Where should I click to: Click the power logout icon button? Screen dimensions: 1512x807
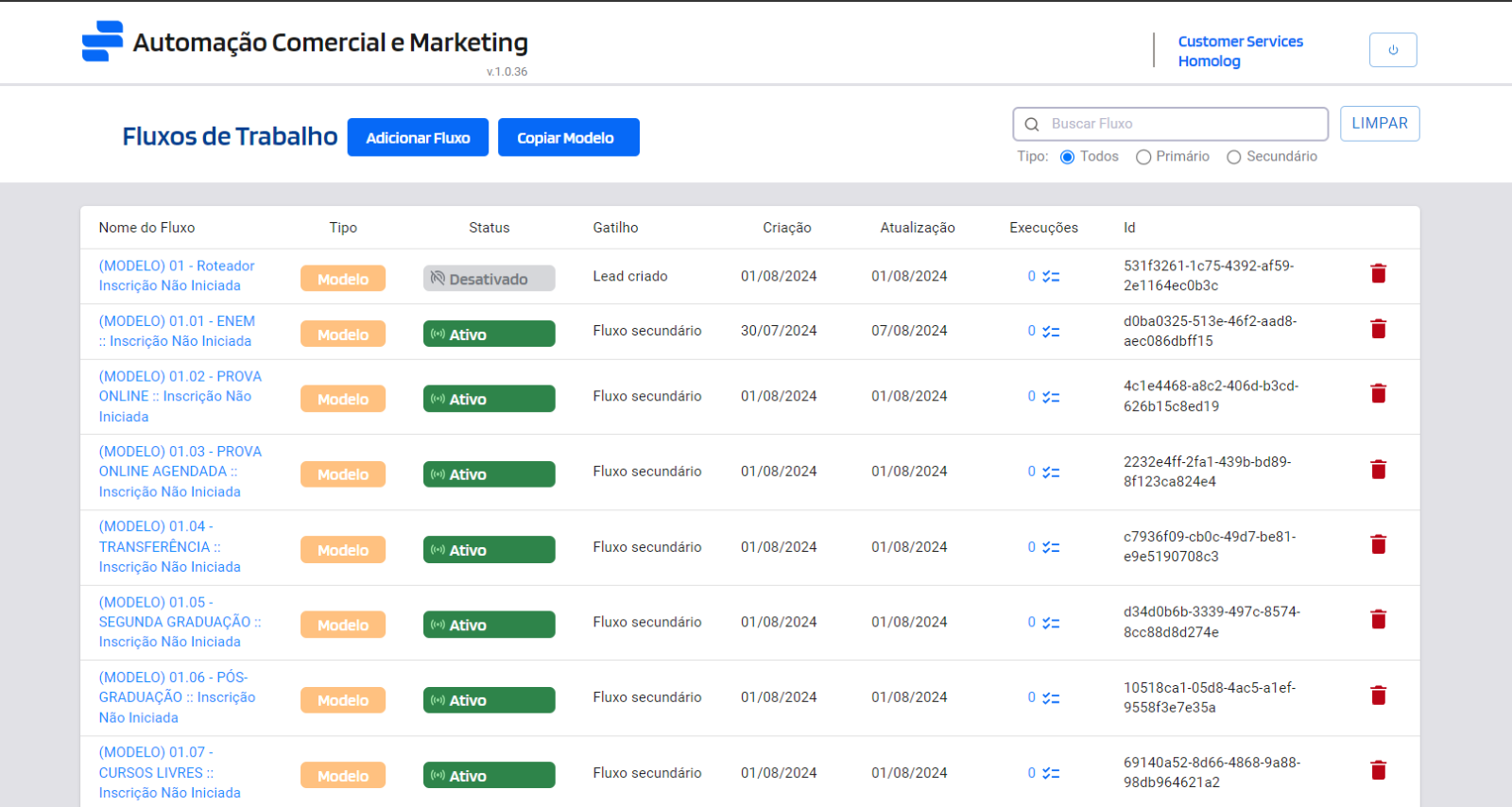pyautogui.click(x=1393, y=50)
